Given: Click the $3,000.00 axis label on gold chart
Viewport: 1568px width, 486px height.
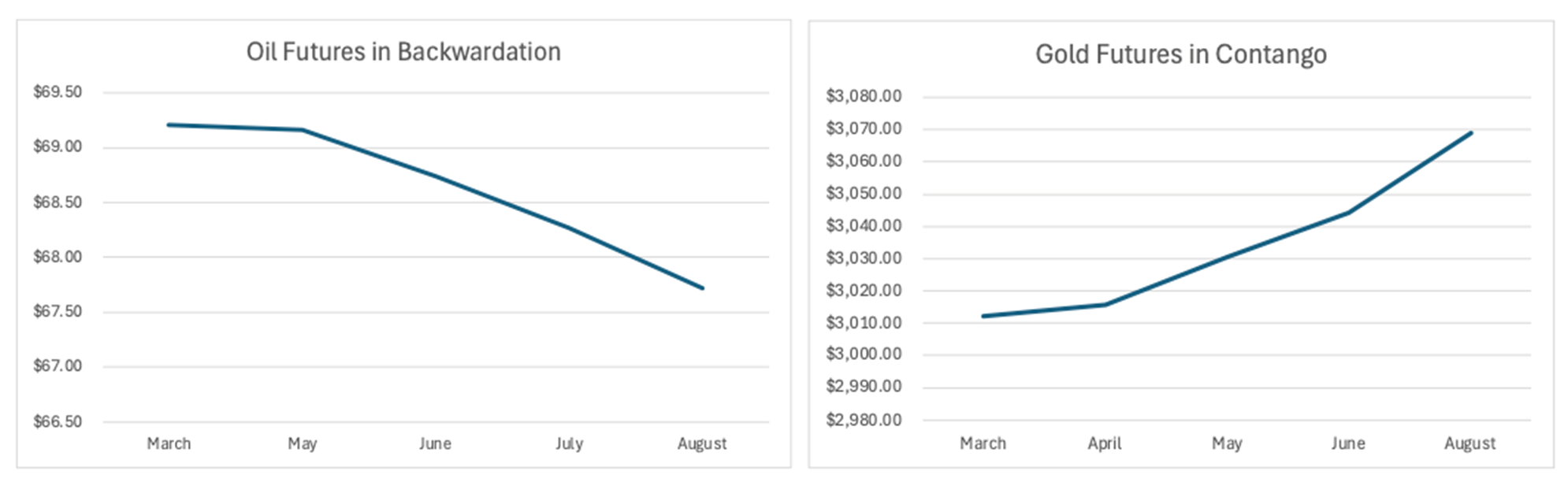Looking at the screenshot, I should [864, 354].
